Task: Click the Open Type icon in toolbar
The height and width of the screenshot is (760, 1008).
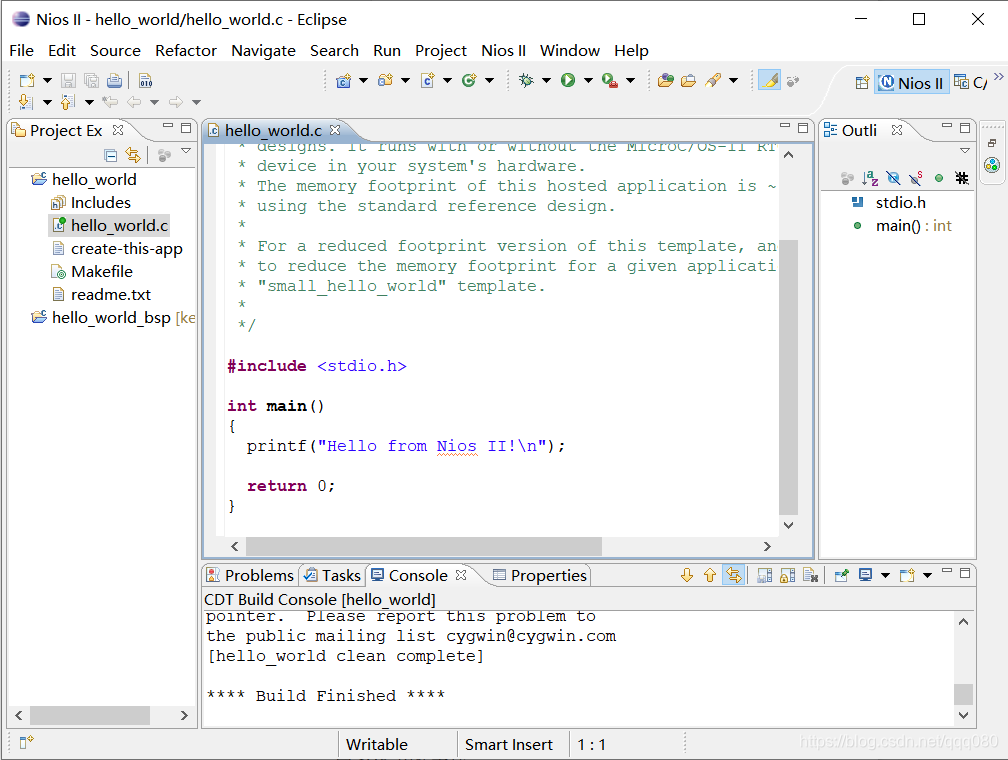Action: click(x=666, y=80)
